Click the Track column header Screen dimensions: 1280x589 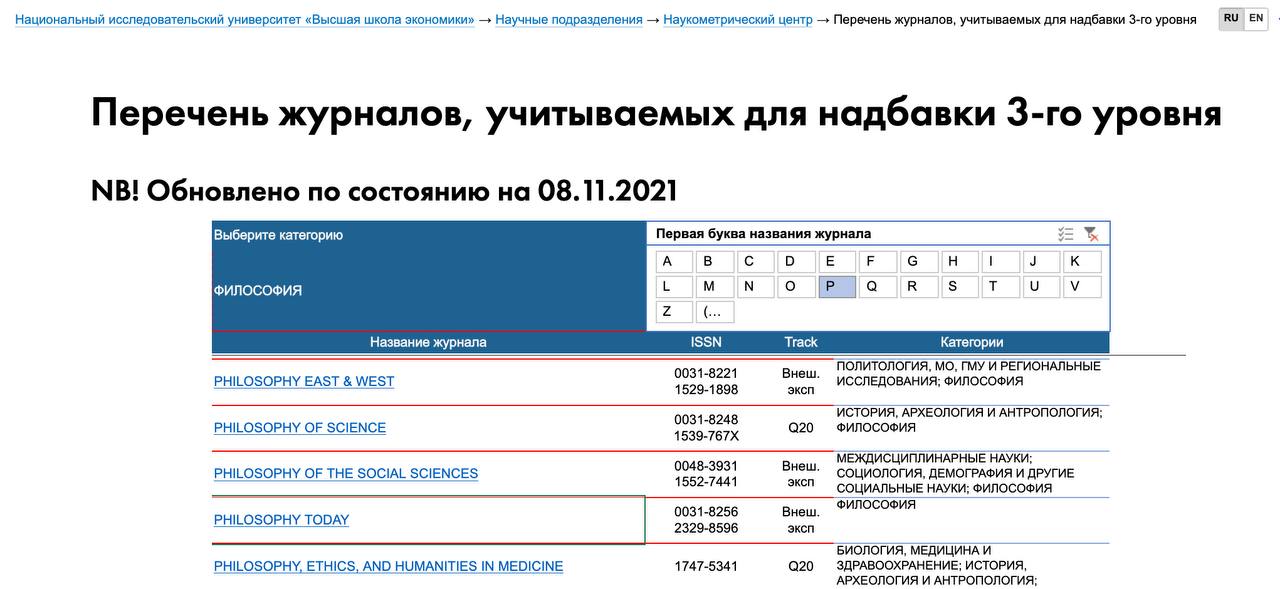click(801, 342)
